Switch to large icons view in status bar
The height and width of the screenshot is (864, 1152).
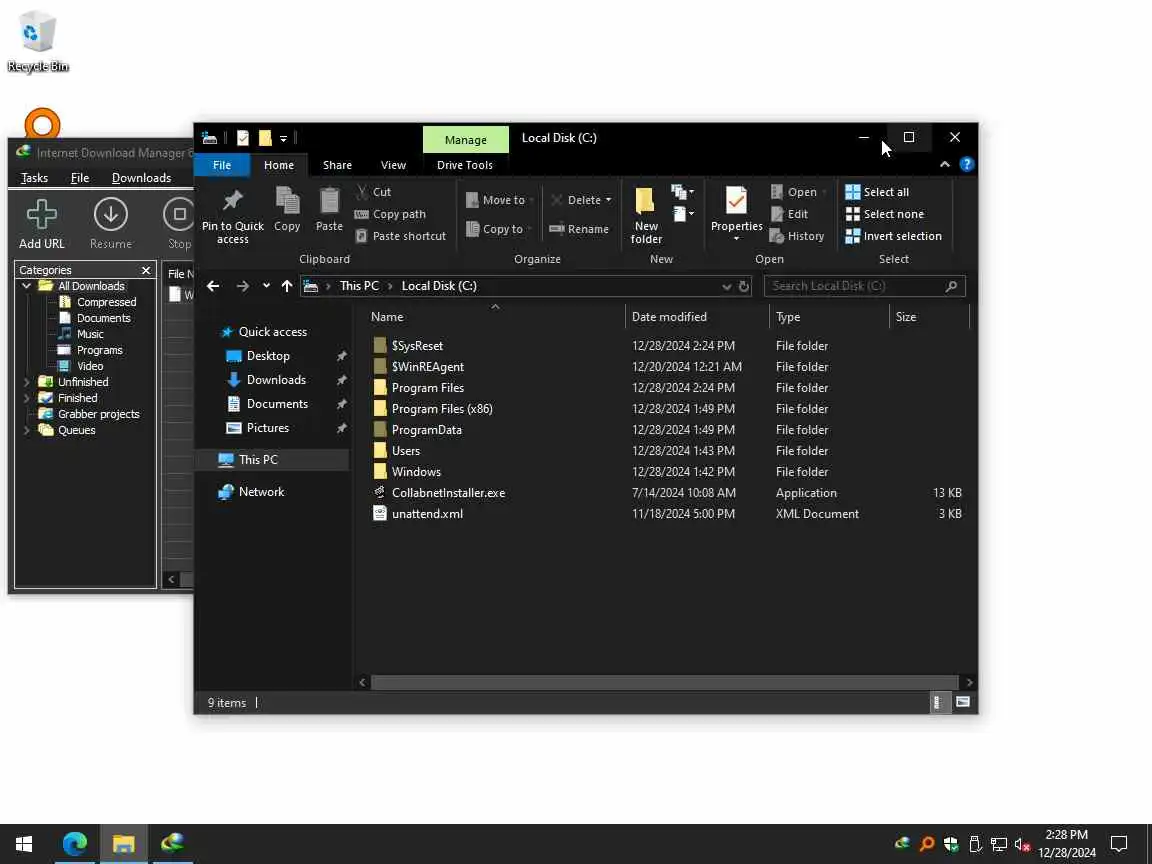tap(962, 702)
